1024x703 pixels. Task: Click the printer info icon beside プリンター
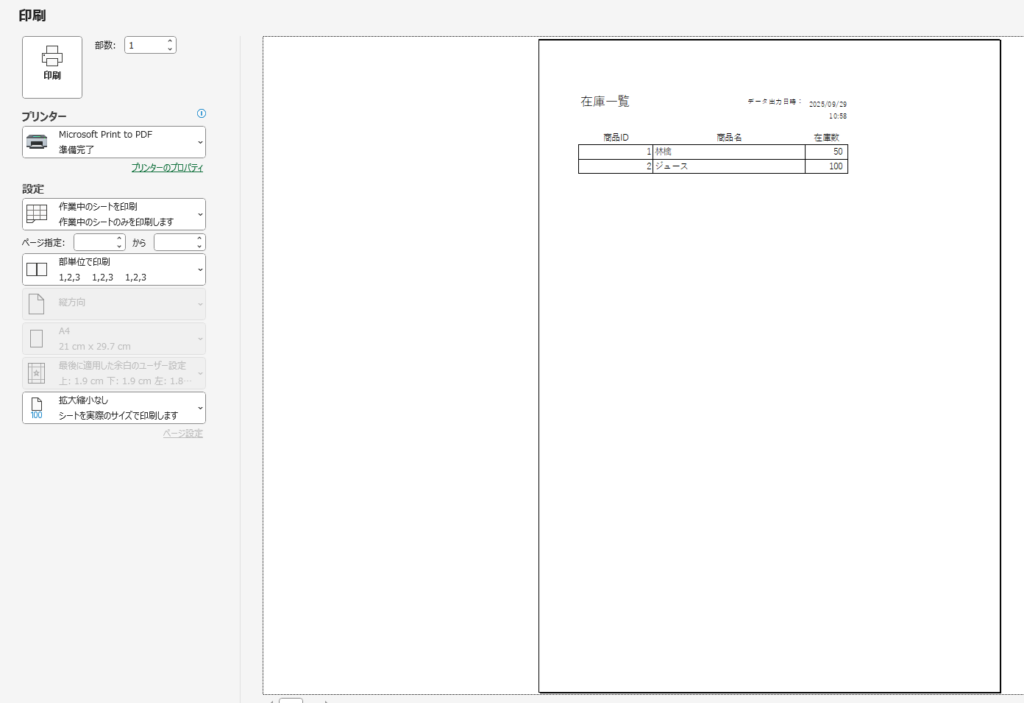[201, 114]
